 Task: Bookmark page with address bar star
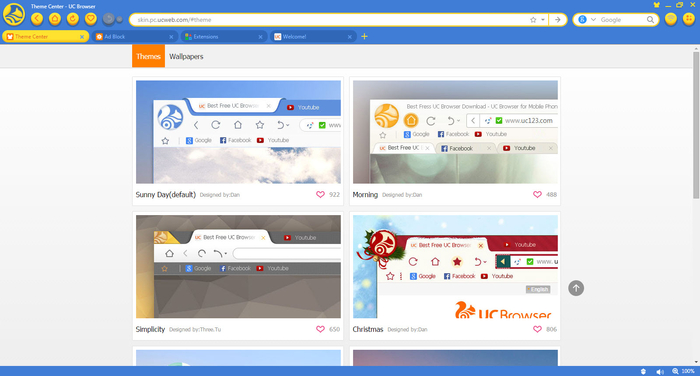click(x=533, y=20)
